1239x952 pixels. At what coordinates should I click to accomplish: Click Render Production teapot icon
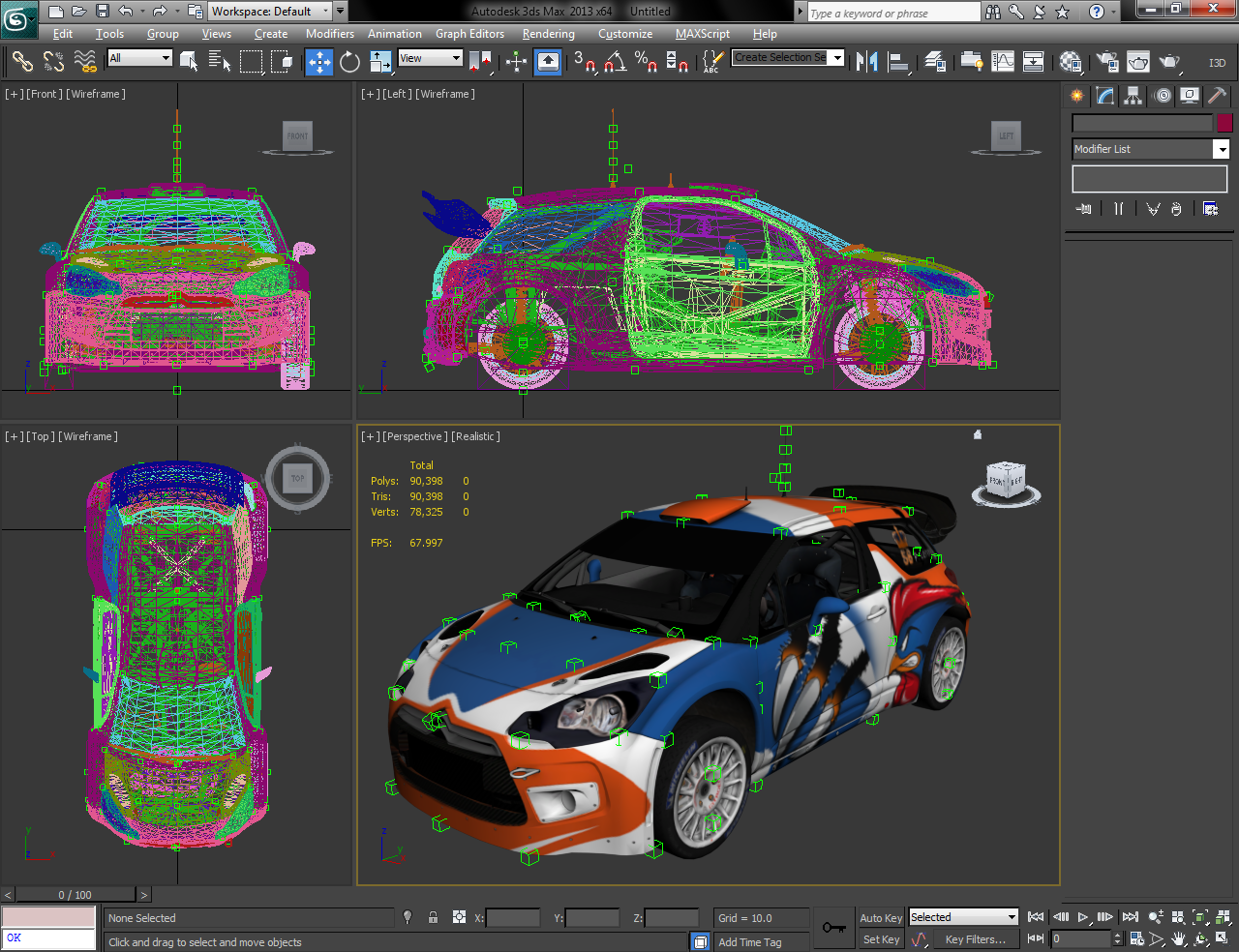tap(1170, 62)
